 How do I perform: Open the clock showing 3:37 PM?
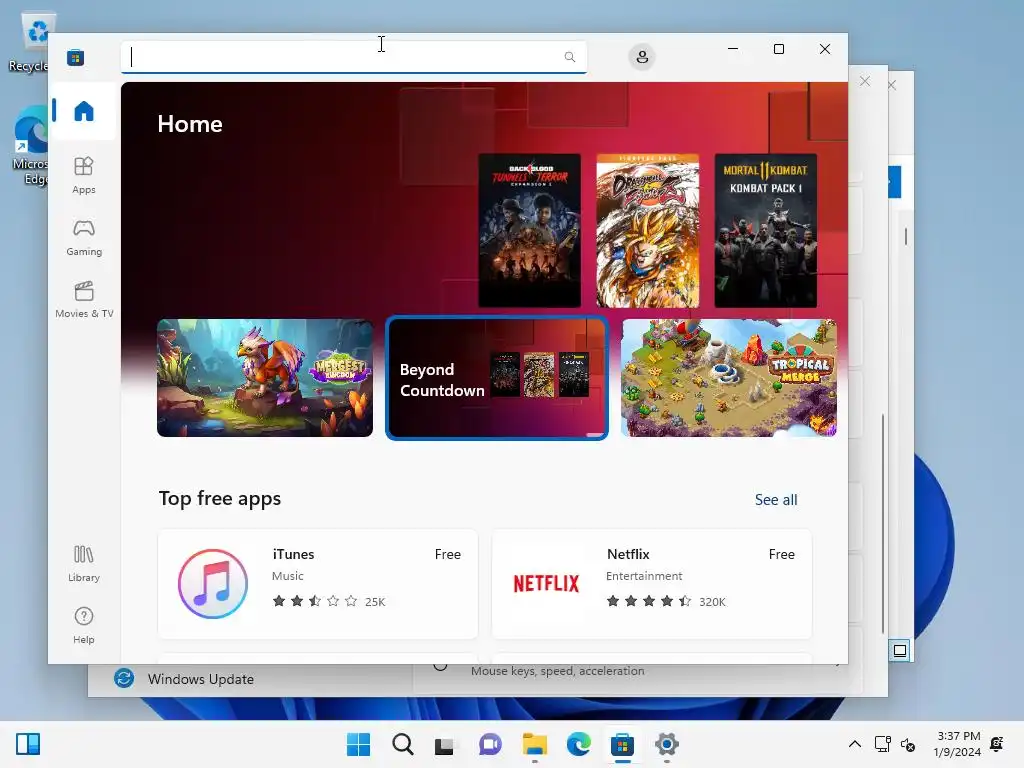pos(957,744)
